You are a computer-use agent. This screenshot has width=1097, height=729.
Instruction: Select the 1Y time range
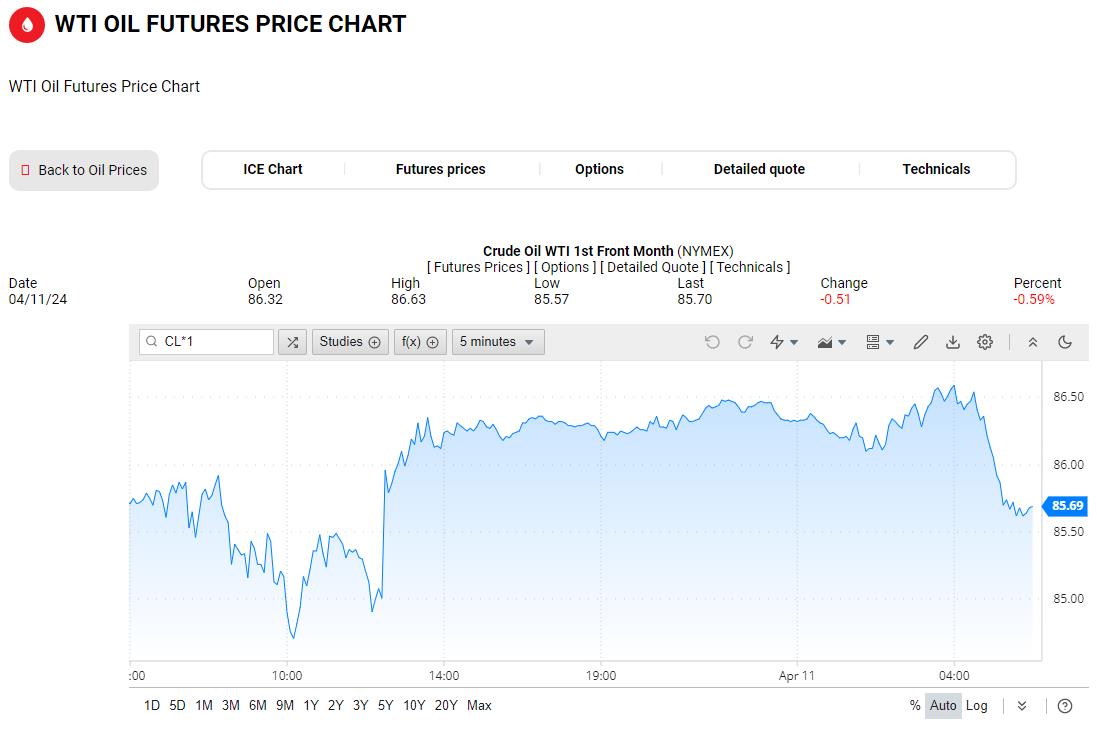point(311,705)
